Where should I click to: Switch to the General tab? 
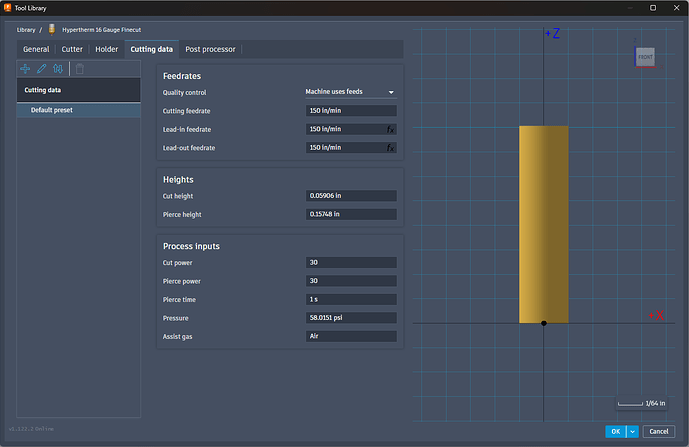coord(36,49)
